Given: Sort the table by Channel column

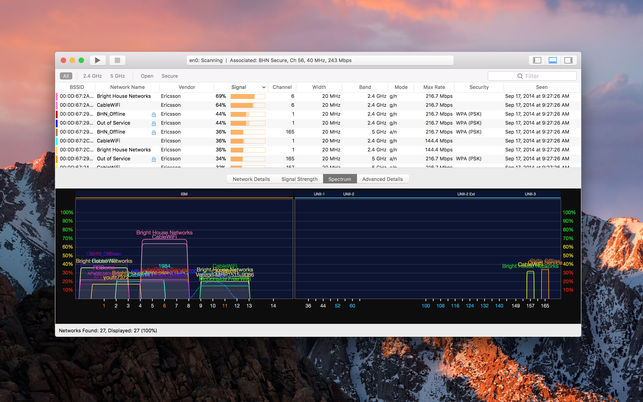Looking at the screenshot, I should tap(282, 87).
